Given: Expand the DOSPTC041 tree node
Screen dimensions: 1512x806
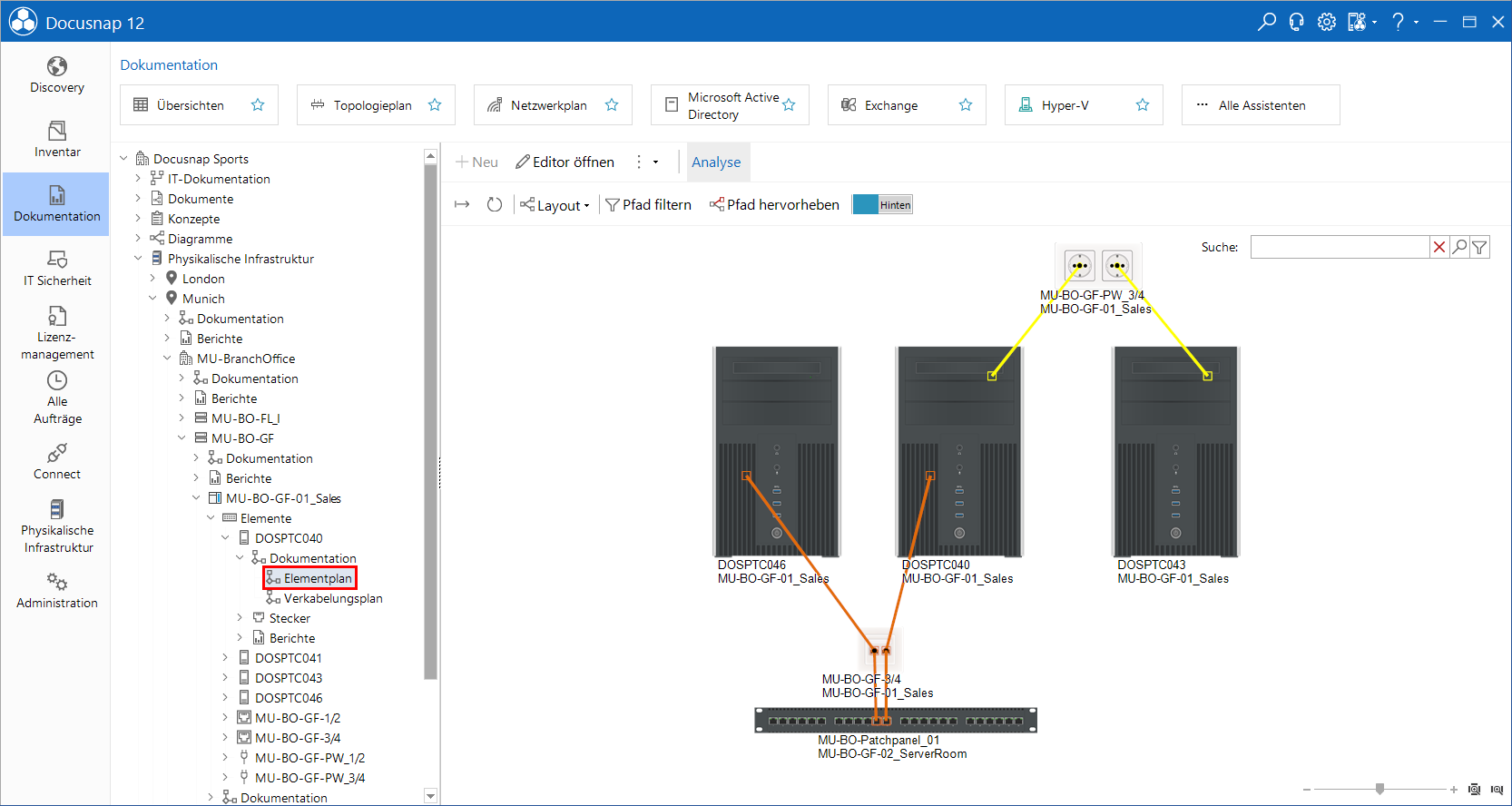Looking at the screenshot, I should 225,658.
